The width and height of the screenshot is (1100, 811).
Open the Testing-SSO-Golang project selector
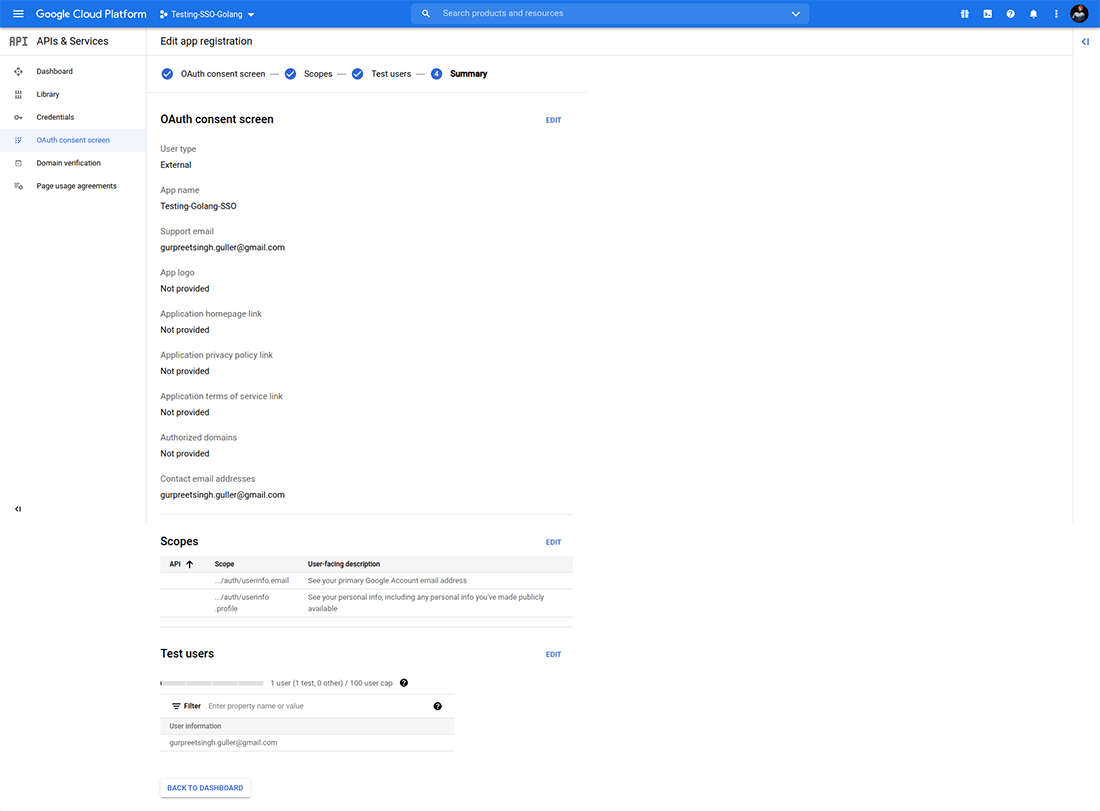[207, 14]
